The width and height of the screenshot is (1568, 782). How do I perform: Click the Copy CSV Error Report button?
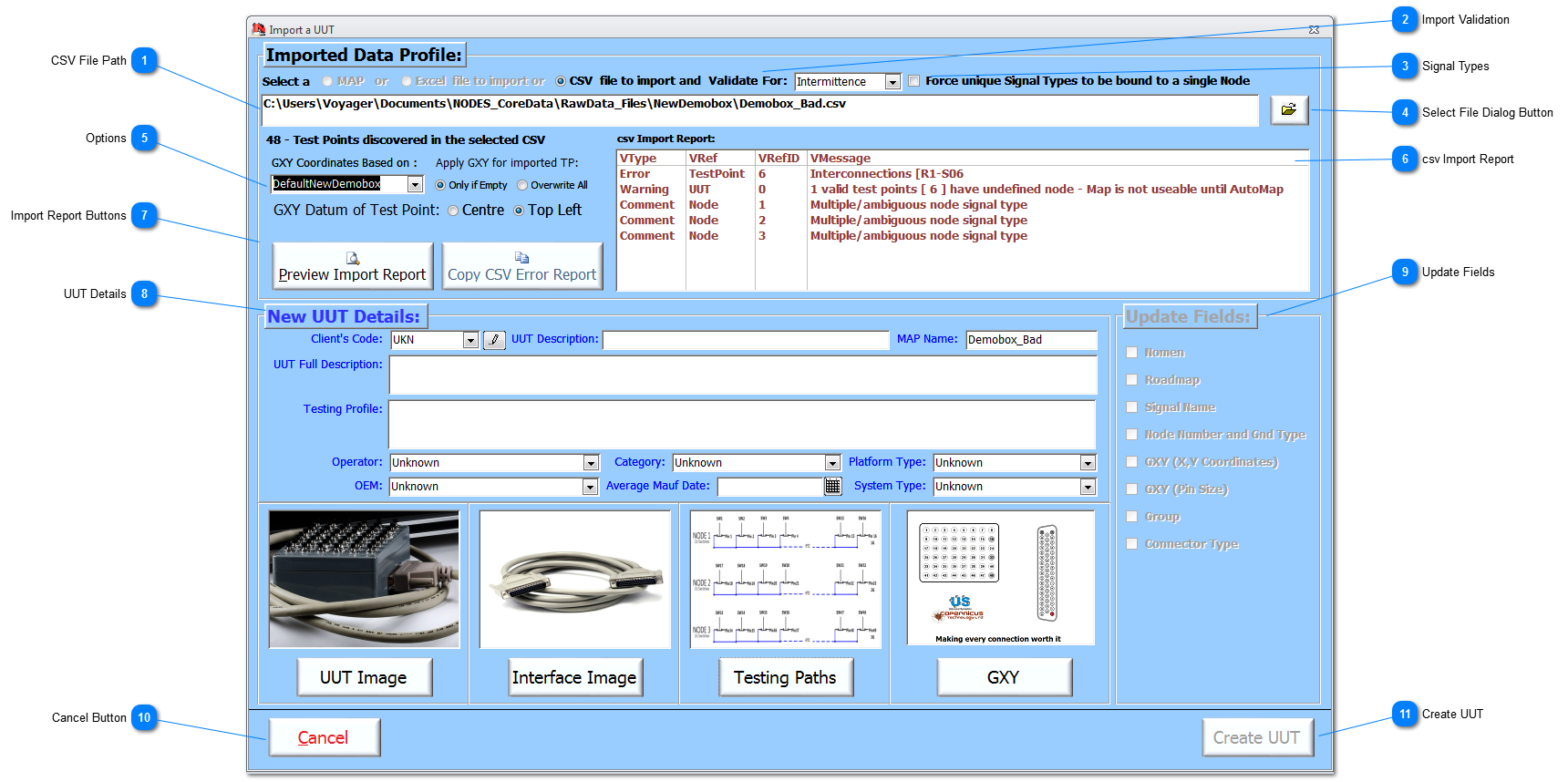click(x=522, y=266)
